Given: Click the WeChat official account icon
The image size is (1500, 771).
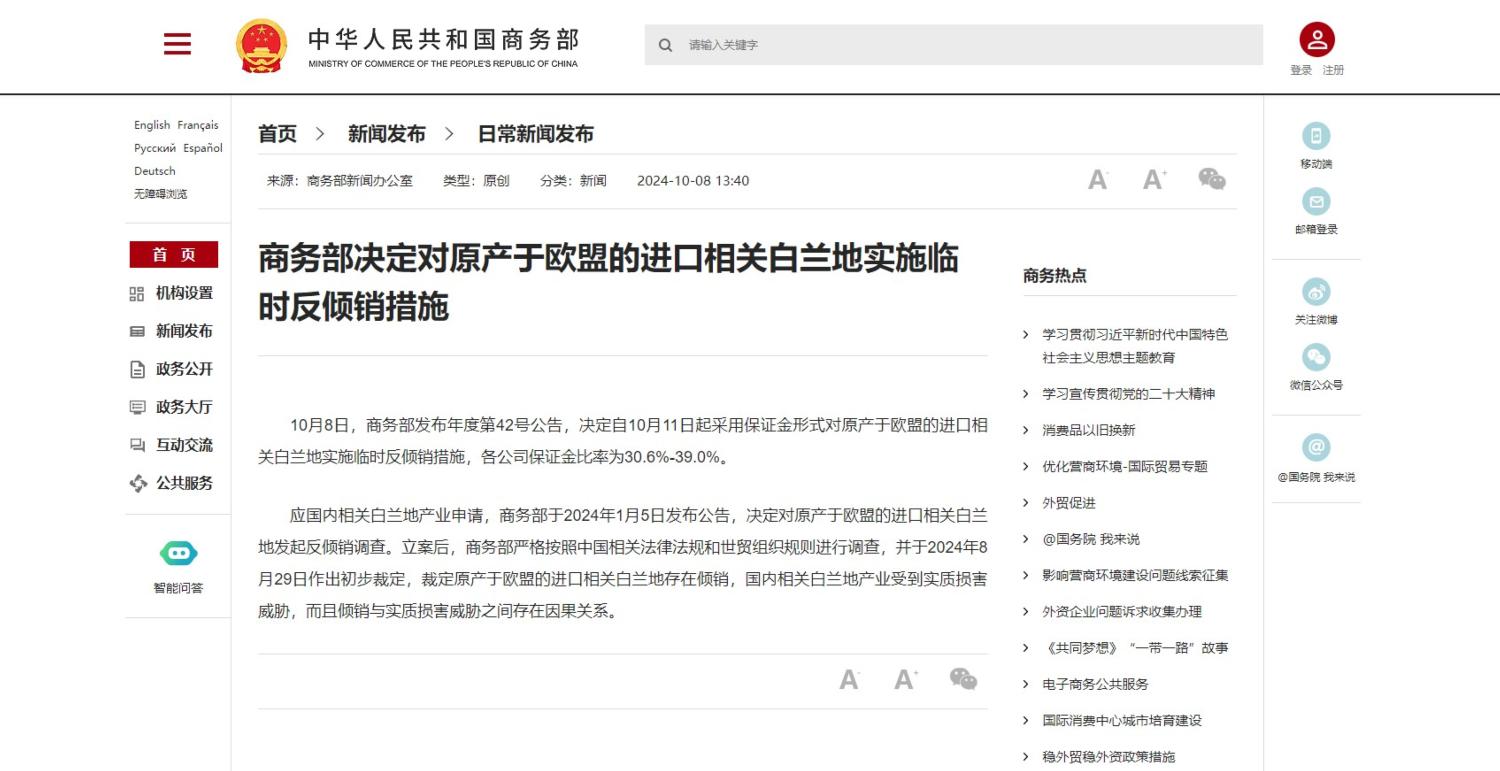Looking at the screenshot, I should click(x=1316, y=358).
